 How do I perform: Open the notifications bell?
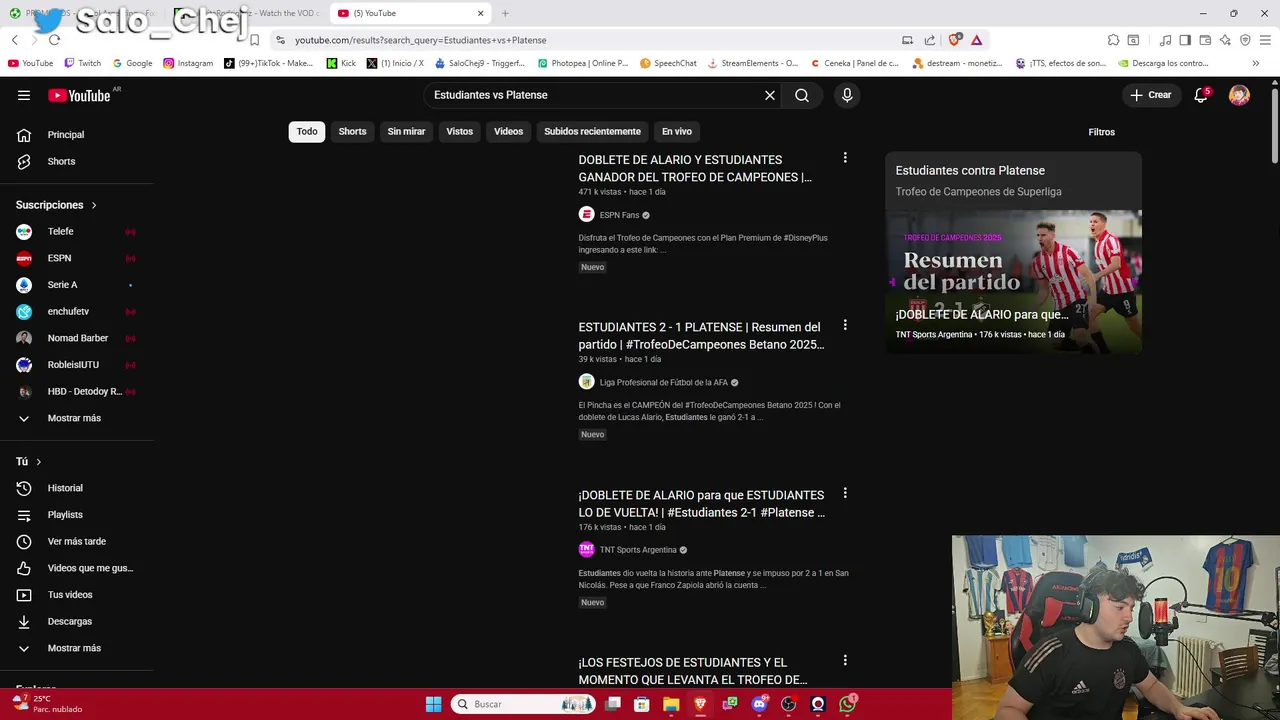click(1201, 95)
